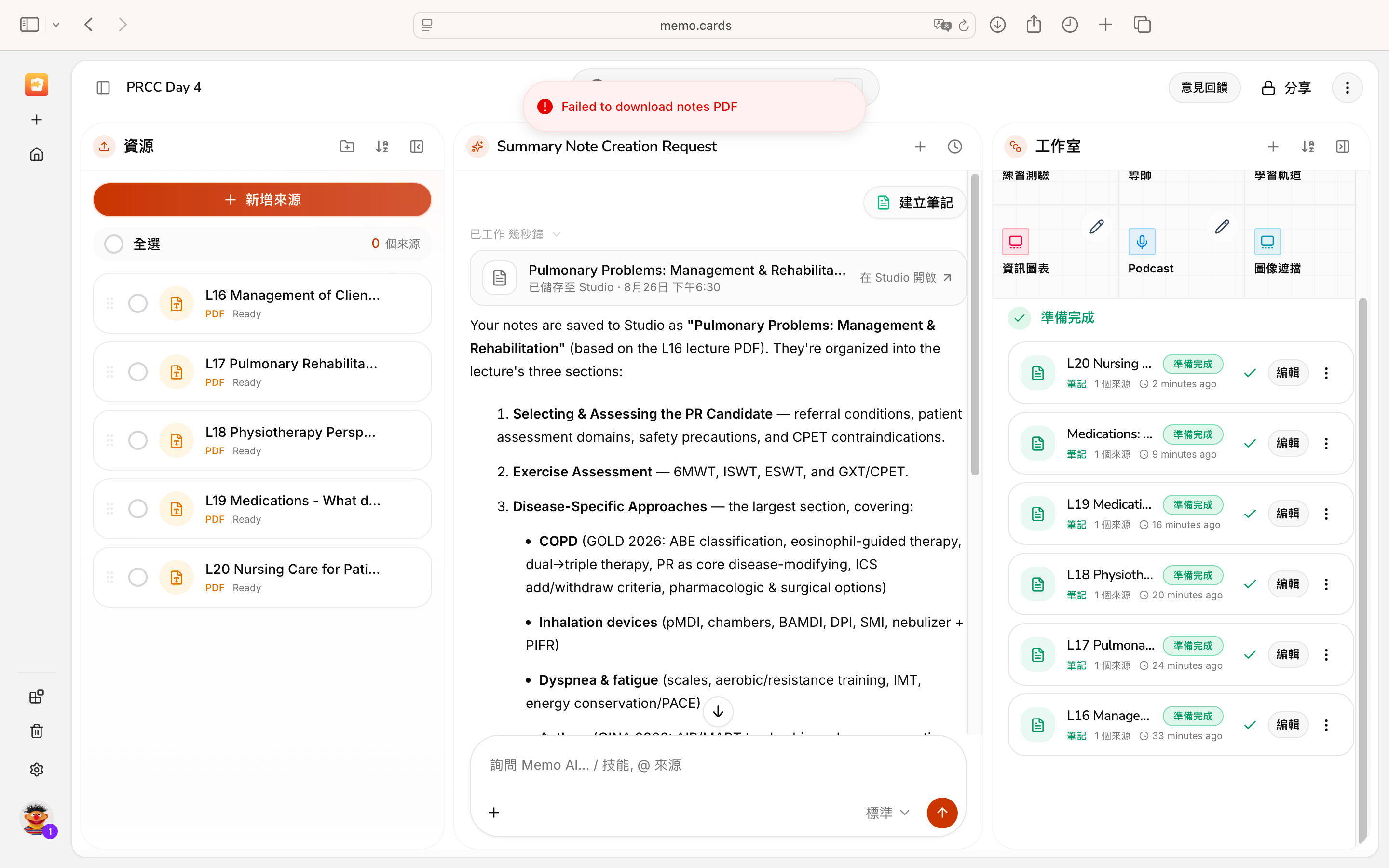Click the sort icon in 工作室 panel

click(1307, 147)
